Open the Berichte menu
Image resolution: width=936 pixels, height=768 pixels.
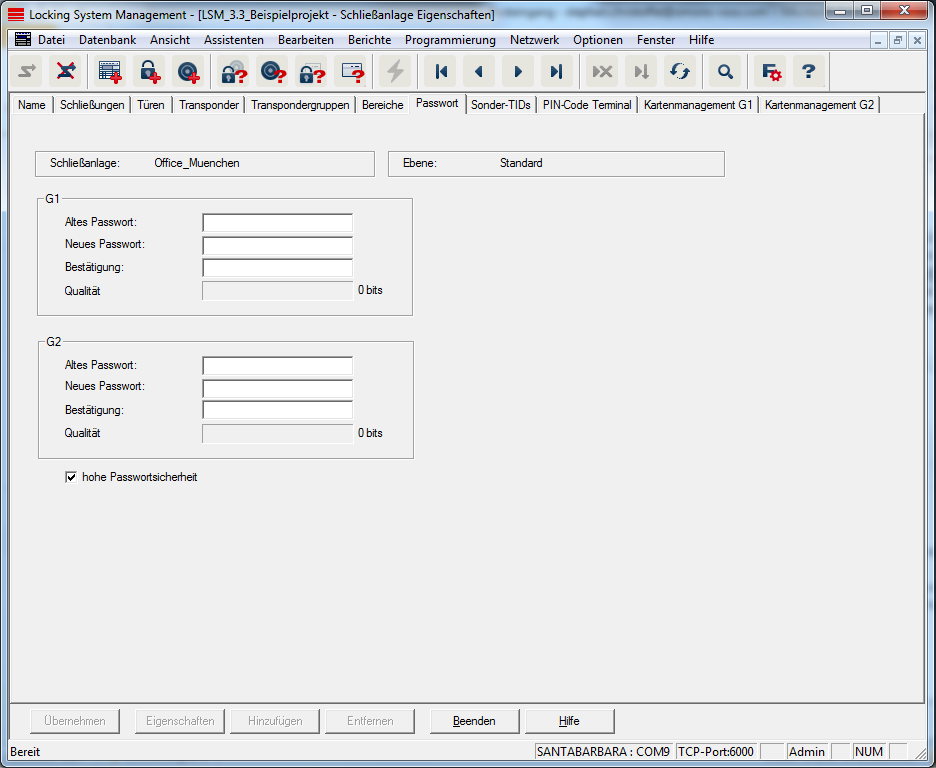369,40
